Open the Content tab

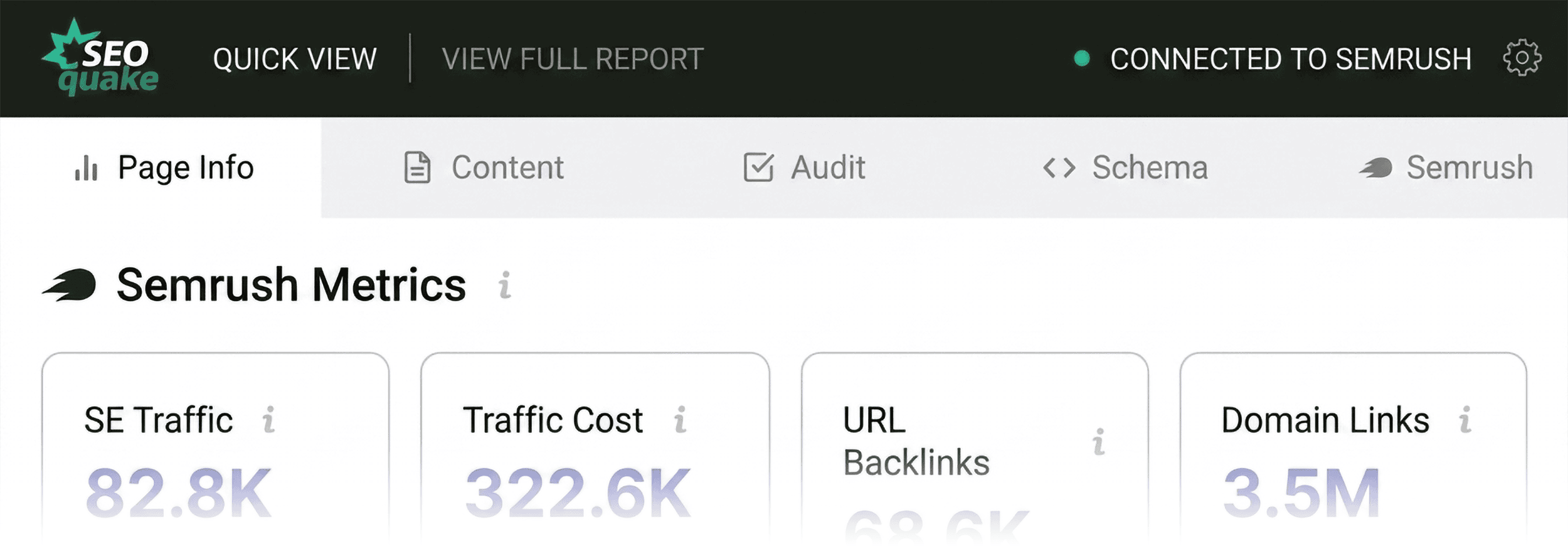click(483, 168)
